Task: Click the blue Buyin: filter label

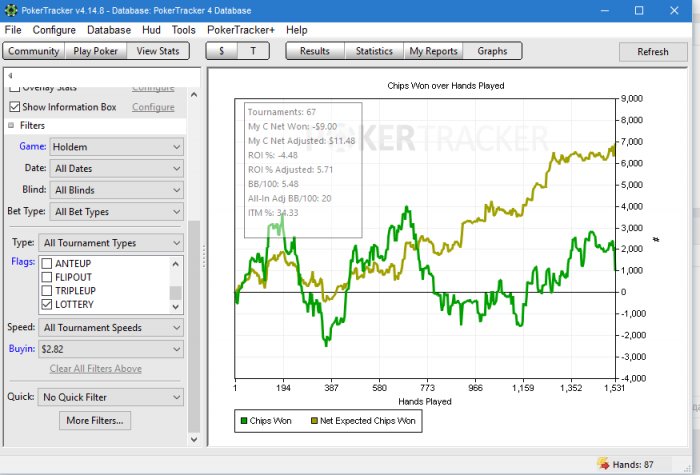Action: pos(22,348)
